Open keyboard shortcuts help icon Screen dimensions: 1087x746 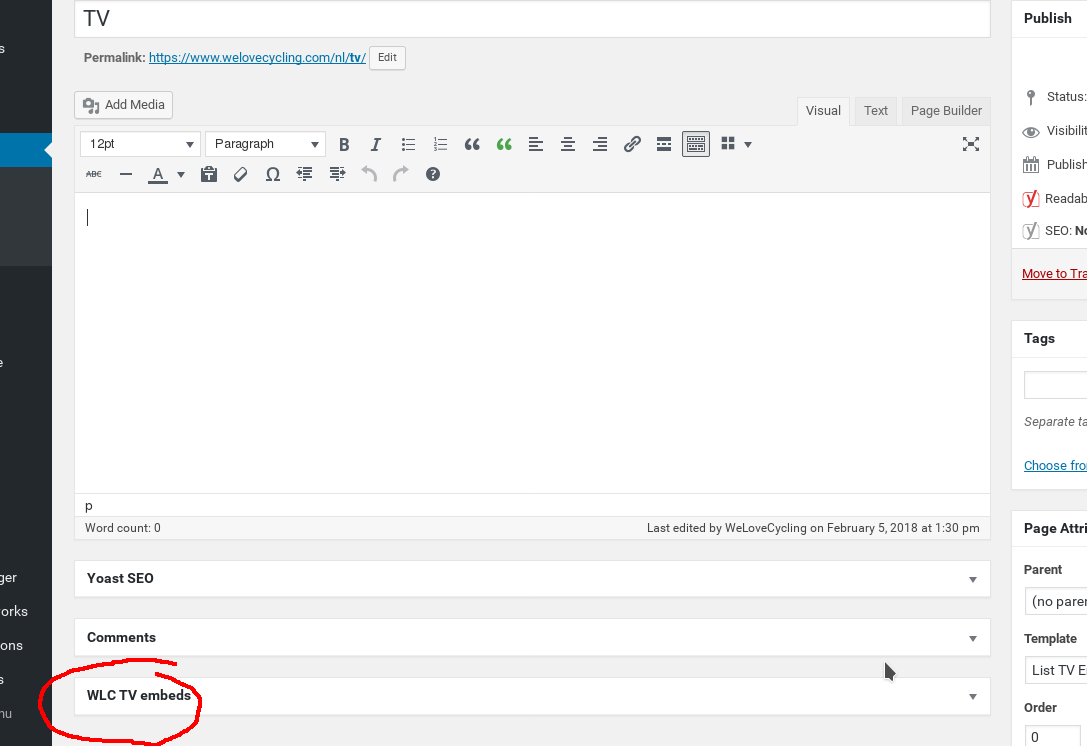433,174
